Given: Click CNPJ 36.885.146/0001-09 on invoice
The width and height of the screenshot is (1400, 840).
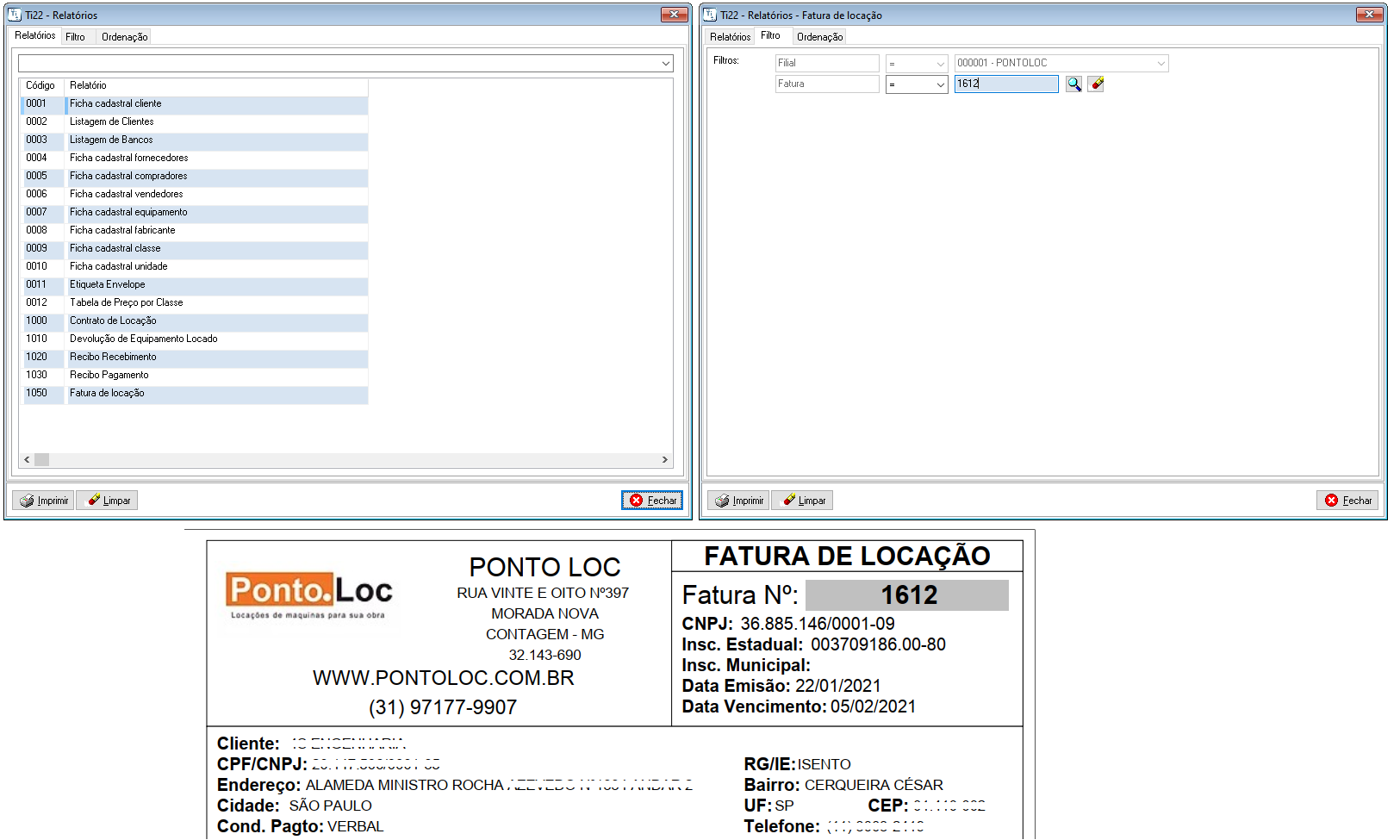Looking at the screenshot, I should click(788, 624).
